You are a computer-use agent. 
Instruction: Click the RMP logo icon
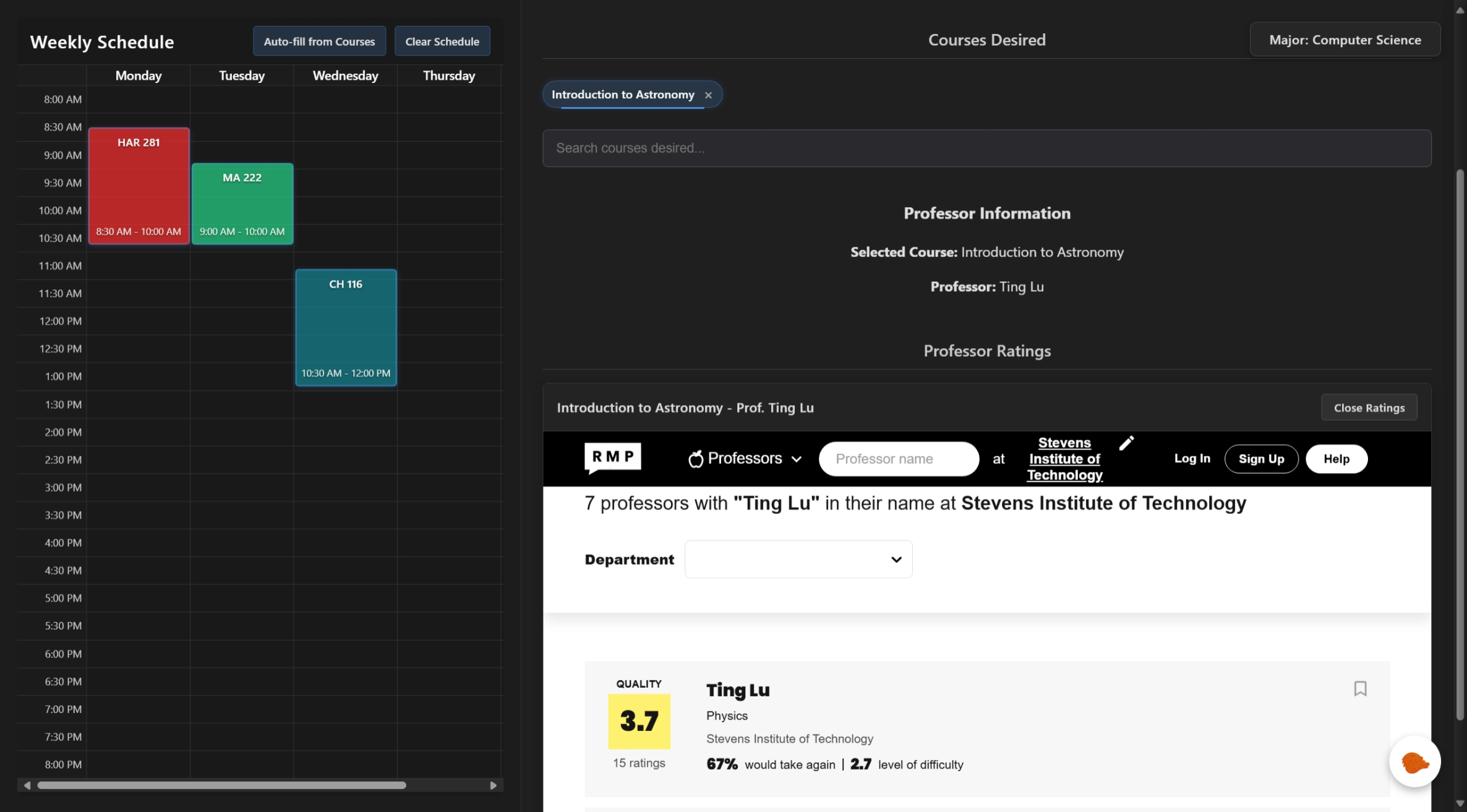click(x=612, y=458)
